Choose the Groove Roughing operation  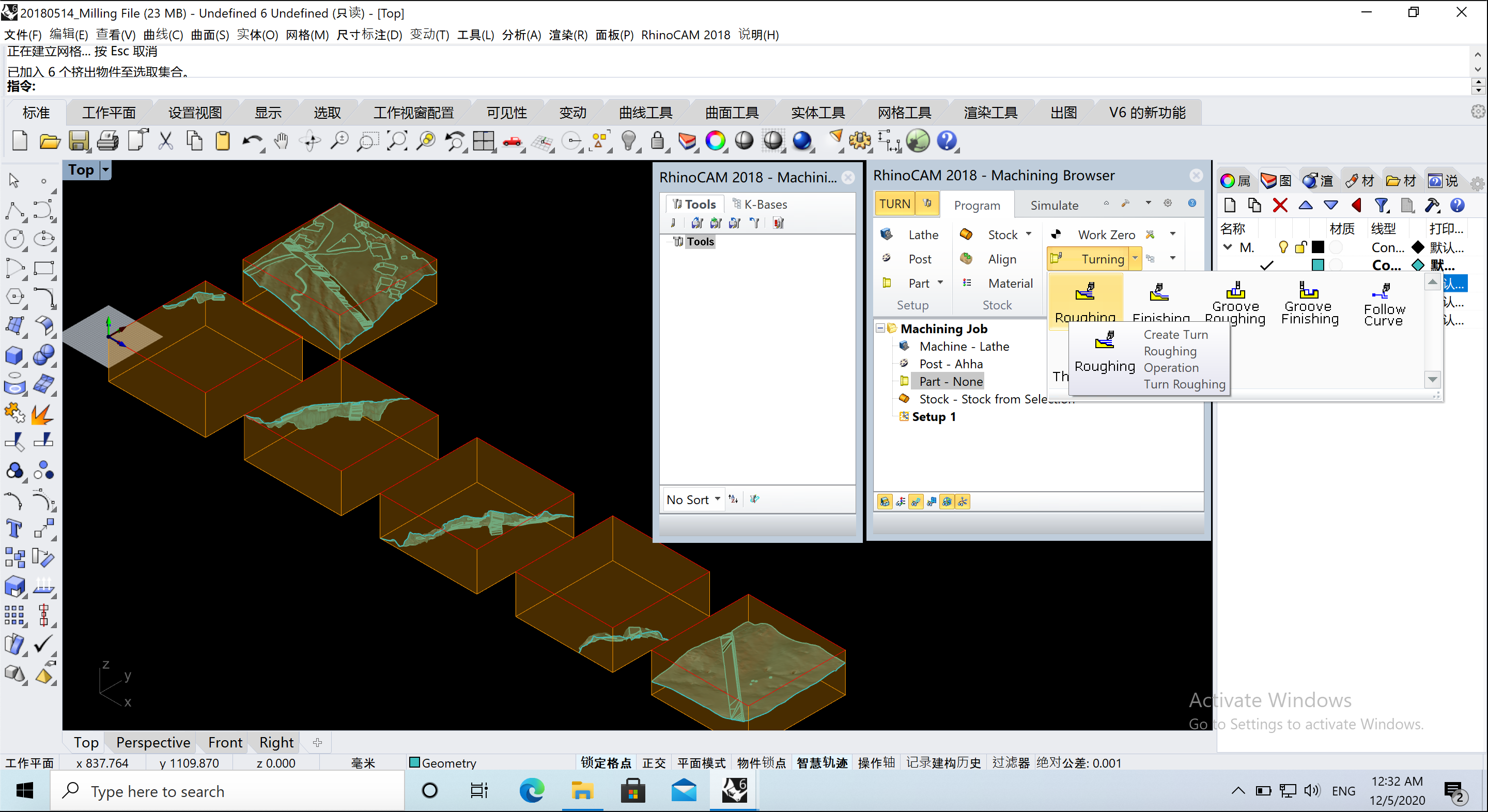click(x=1235, y=303)
